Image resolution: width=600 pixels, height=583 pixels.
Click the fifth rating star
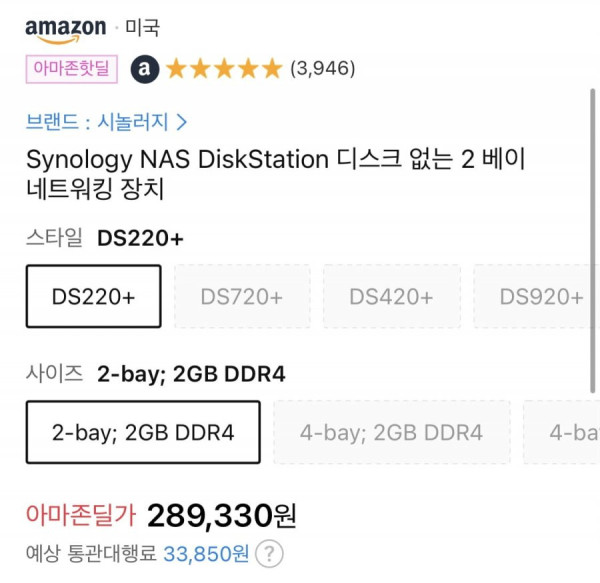pyautogui.click(x=272, y=69)
